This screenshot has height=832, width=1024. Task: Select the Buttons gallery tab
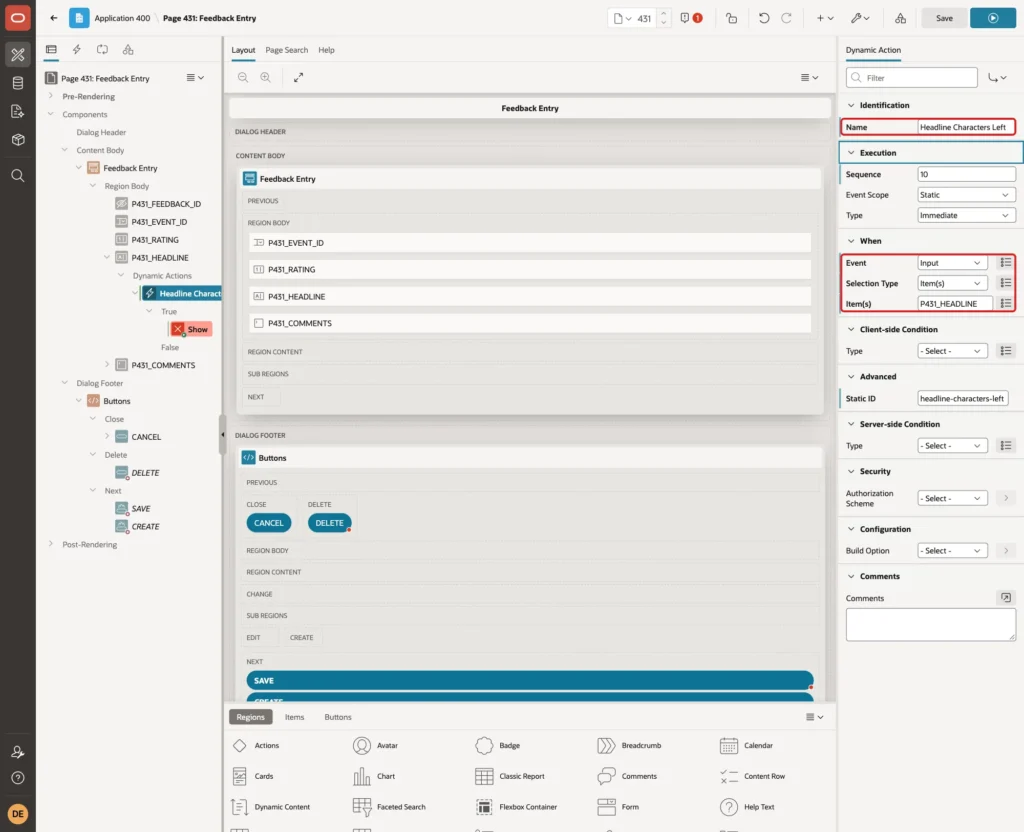pyautogui.click(x=338, y=717)
